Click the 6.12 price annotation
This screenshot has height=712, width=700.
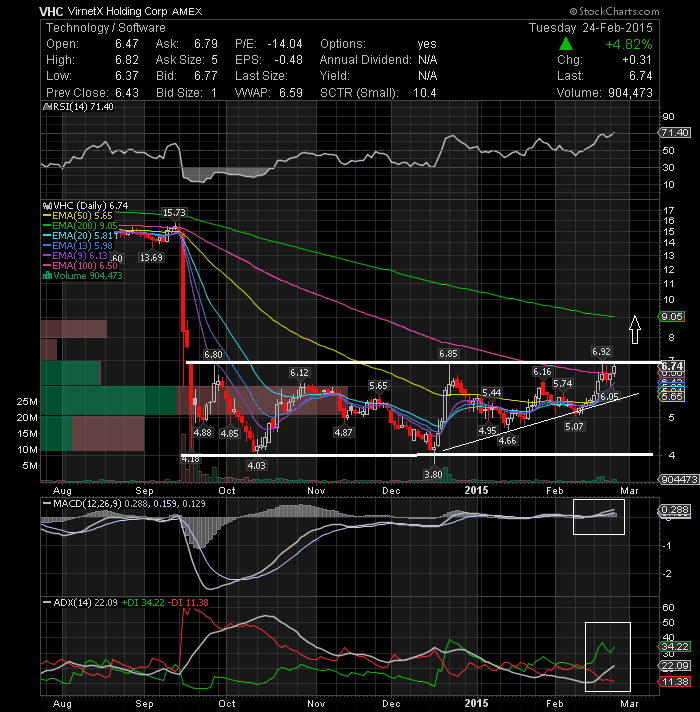(x=299, y=373)
